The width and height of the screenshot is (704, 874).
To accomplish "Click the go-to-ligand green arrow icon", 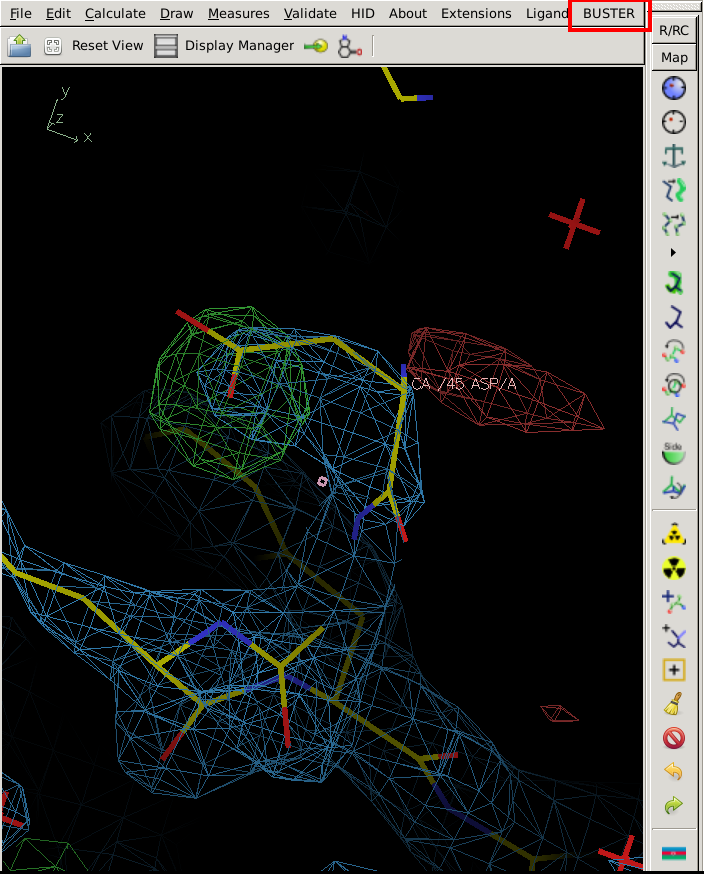I will 316,46.
